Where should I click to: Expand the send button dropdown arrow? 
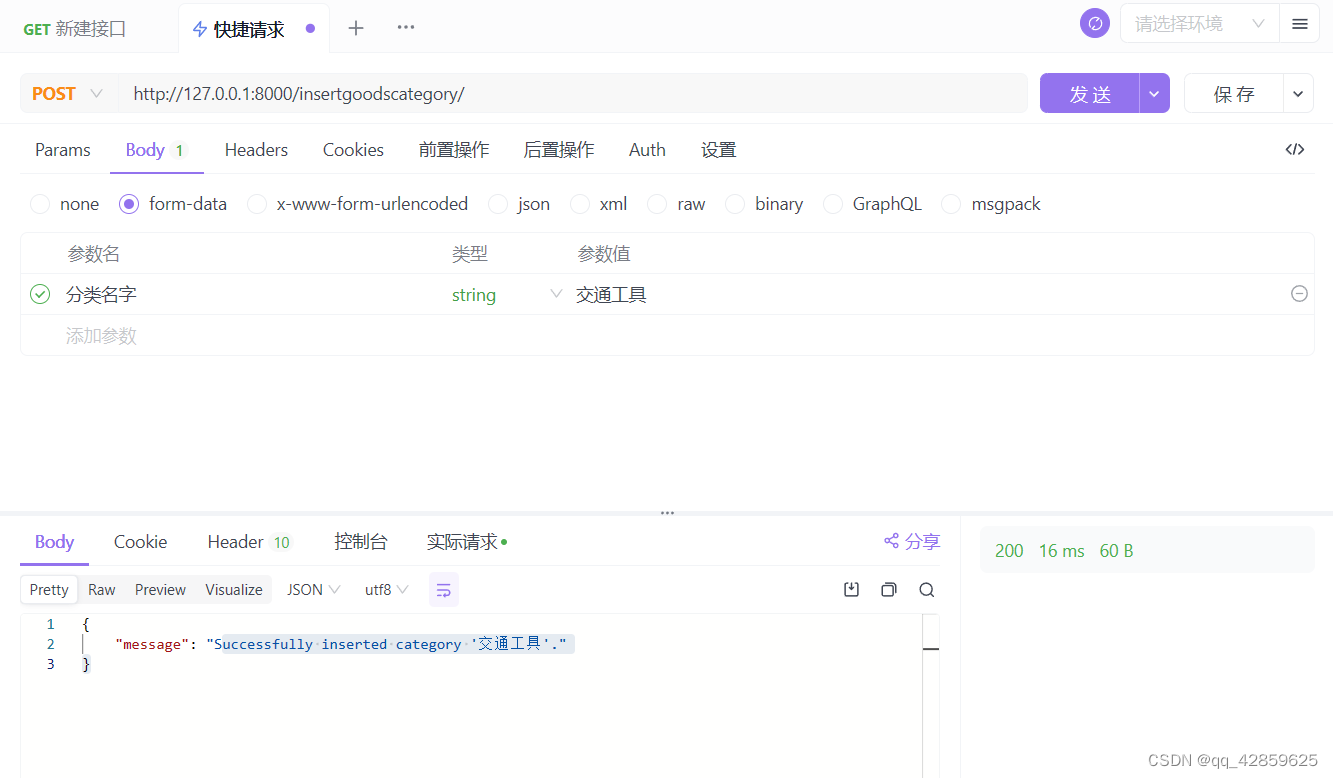coord(1154,93)
